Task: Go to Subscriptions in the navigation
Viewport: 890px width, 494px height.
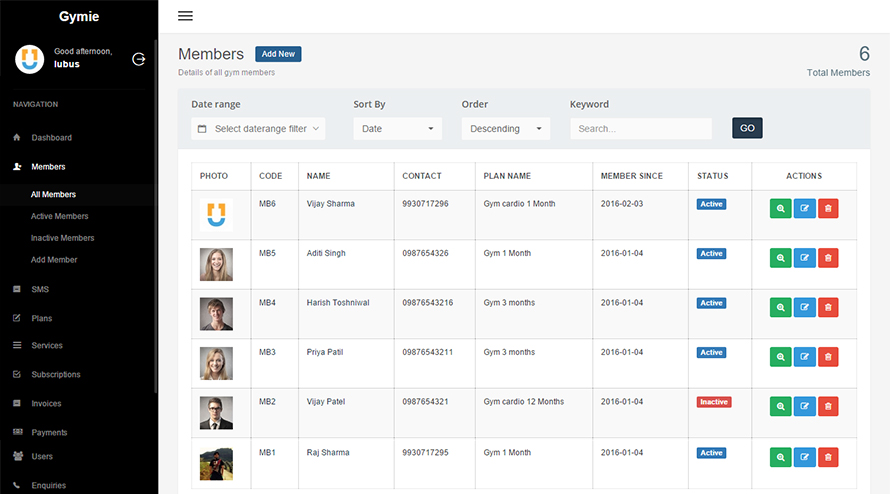Action: click(56, 375)
